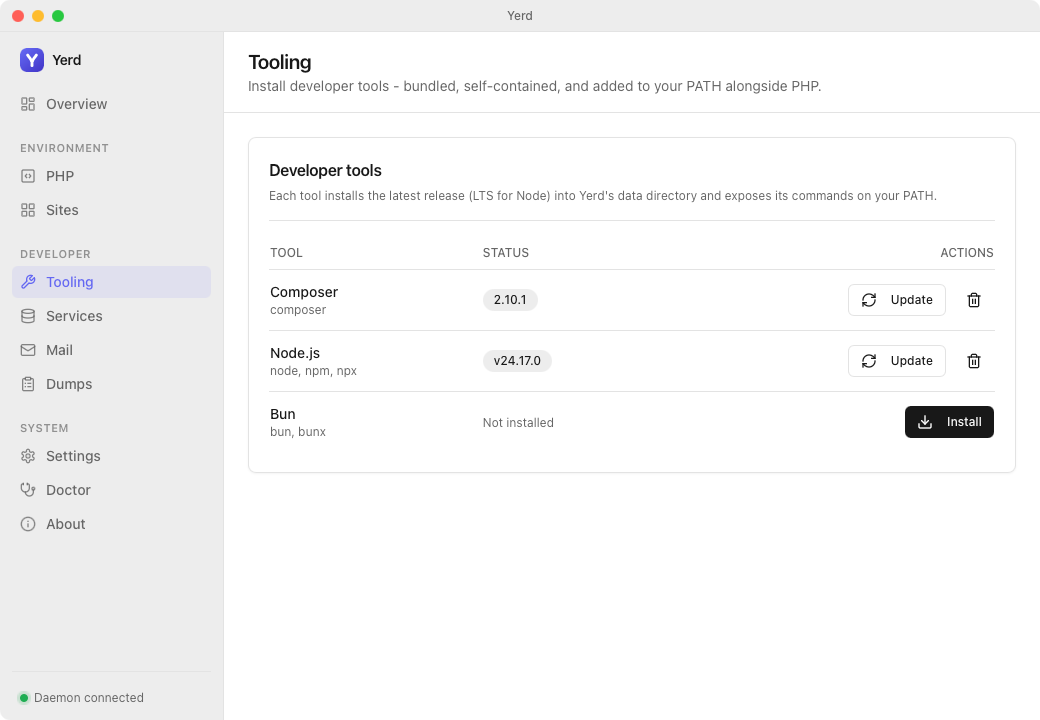
Task: Open the Overview page
Action: click(111, 104)
